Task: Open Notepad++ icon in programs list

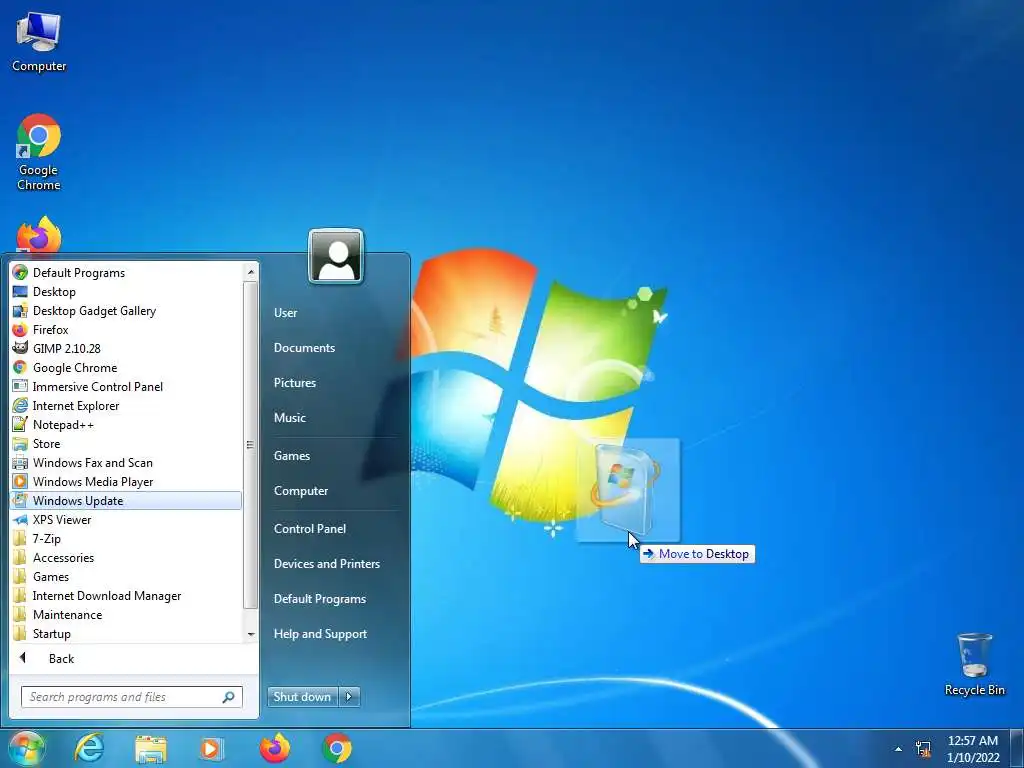Action: [x=20, y=424]
